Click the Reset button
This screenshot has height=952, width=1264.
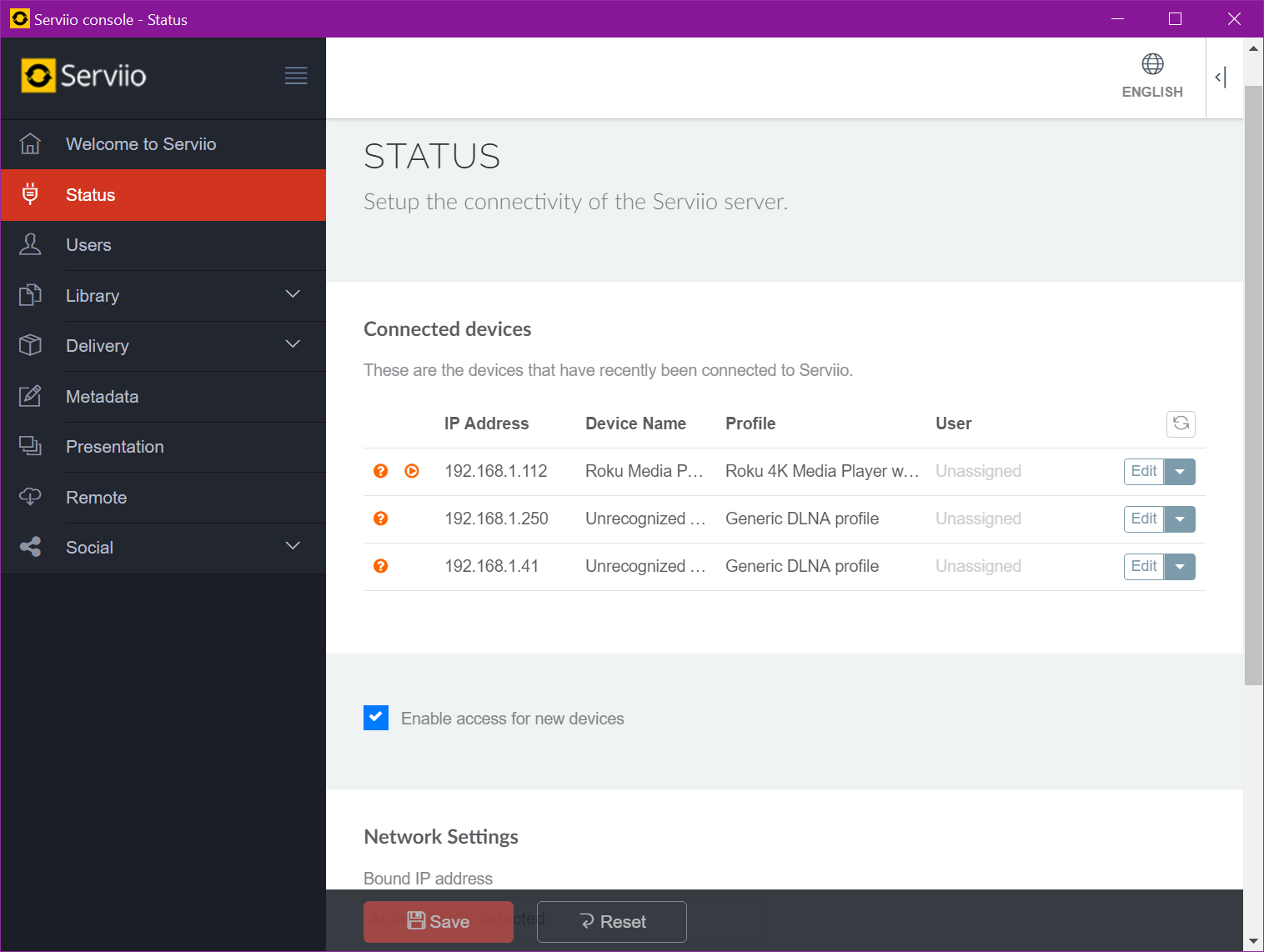click(x=612, y=921)
